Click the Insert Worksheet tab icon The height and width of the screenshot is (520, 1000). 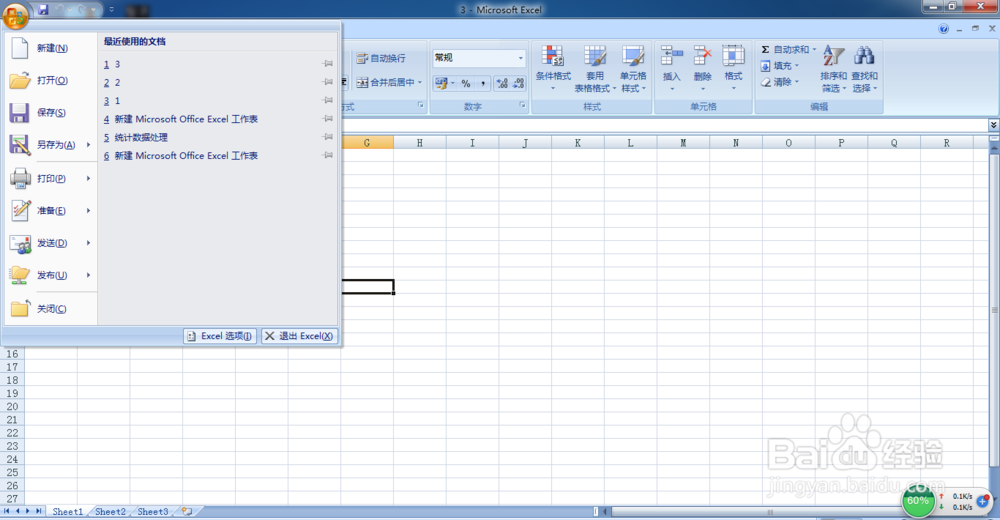tap(187, 512)
